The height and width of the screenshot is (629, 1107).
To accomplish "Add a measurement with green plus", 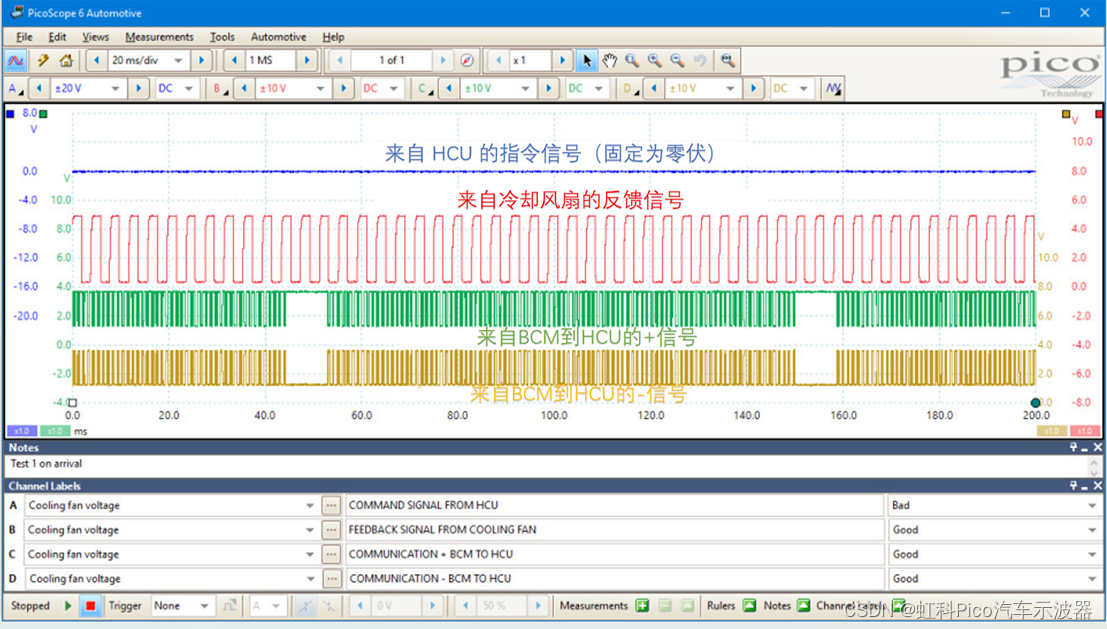I will pos(642,606).
